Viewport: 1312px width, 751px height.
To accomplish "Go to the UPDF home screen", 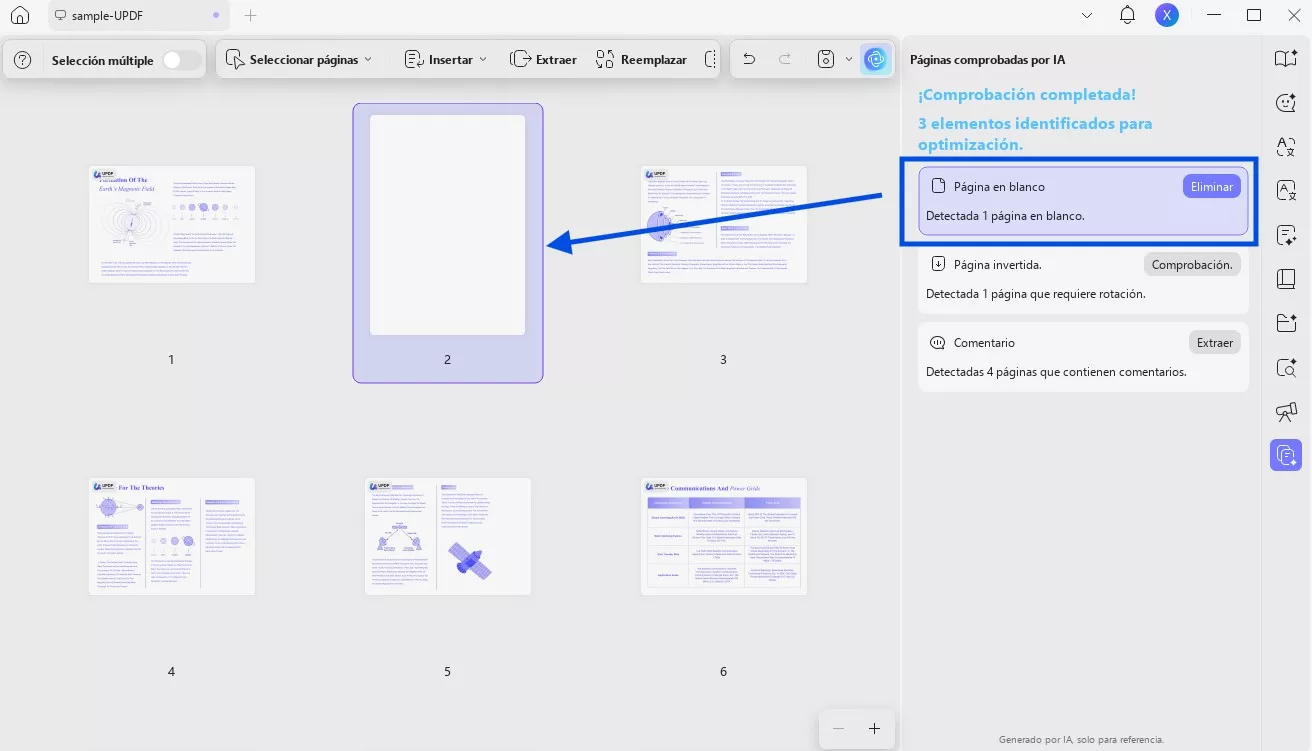I will click(x=20, y=15).
